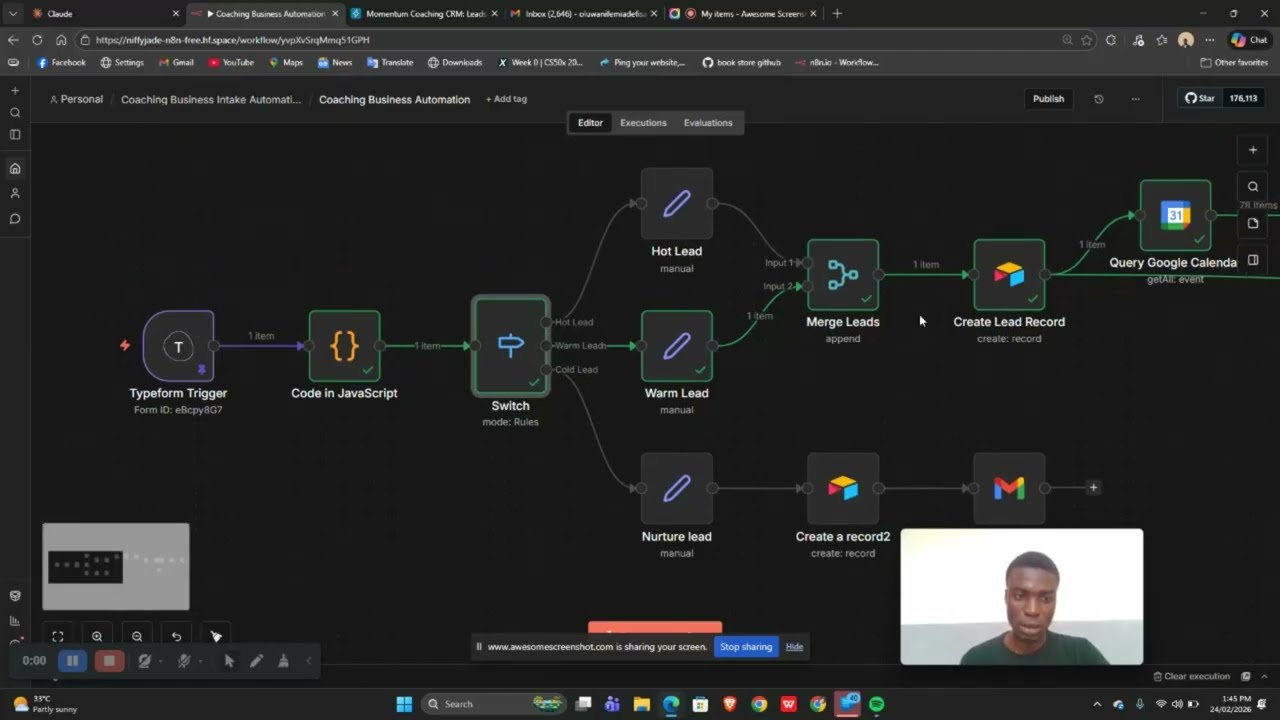Screen dimensions: 1280x720
Task: Open the personal projects sidebar icon
Action: [15, 193]
